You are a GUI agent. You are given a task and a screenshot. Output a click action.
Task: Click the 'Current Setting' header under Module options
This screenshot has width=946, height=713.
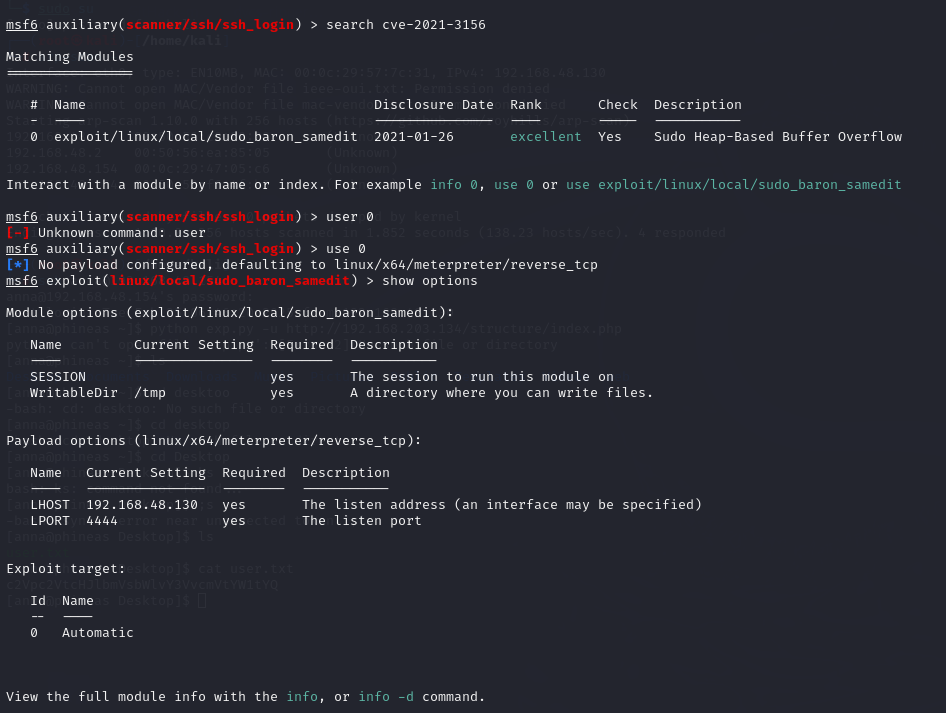click(x=194, y=345)
